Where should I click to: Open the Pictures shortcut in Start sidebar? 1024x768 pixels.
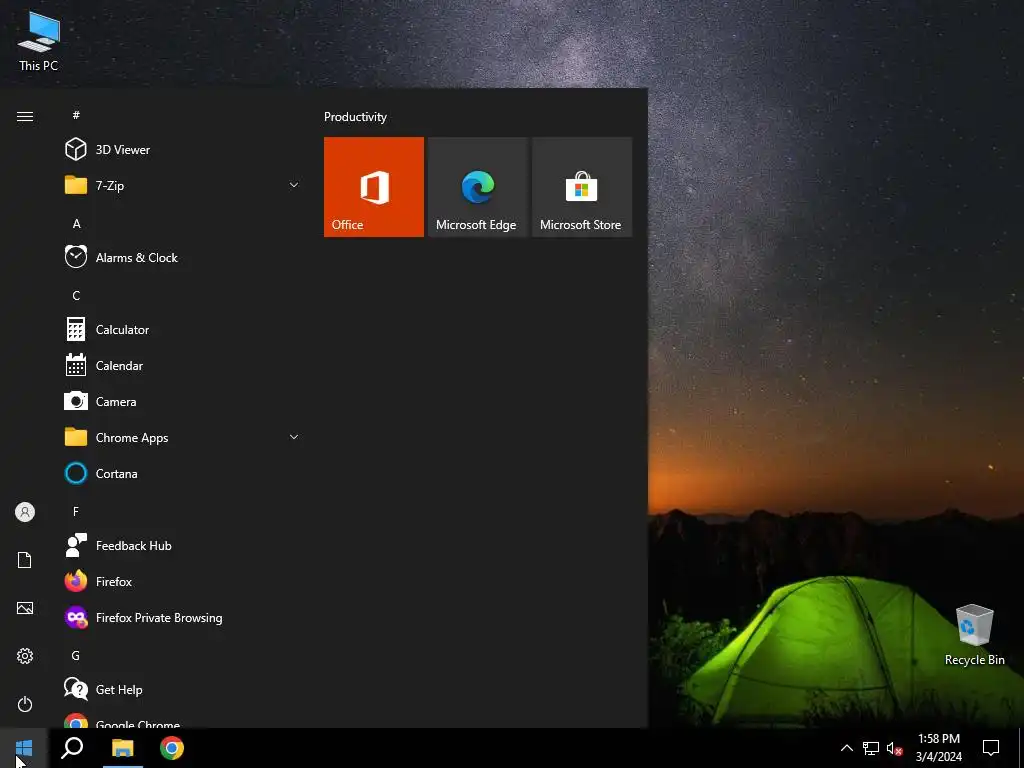click(x=25, y=608)
